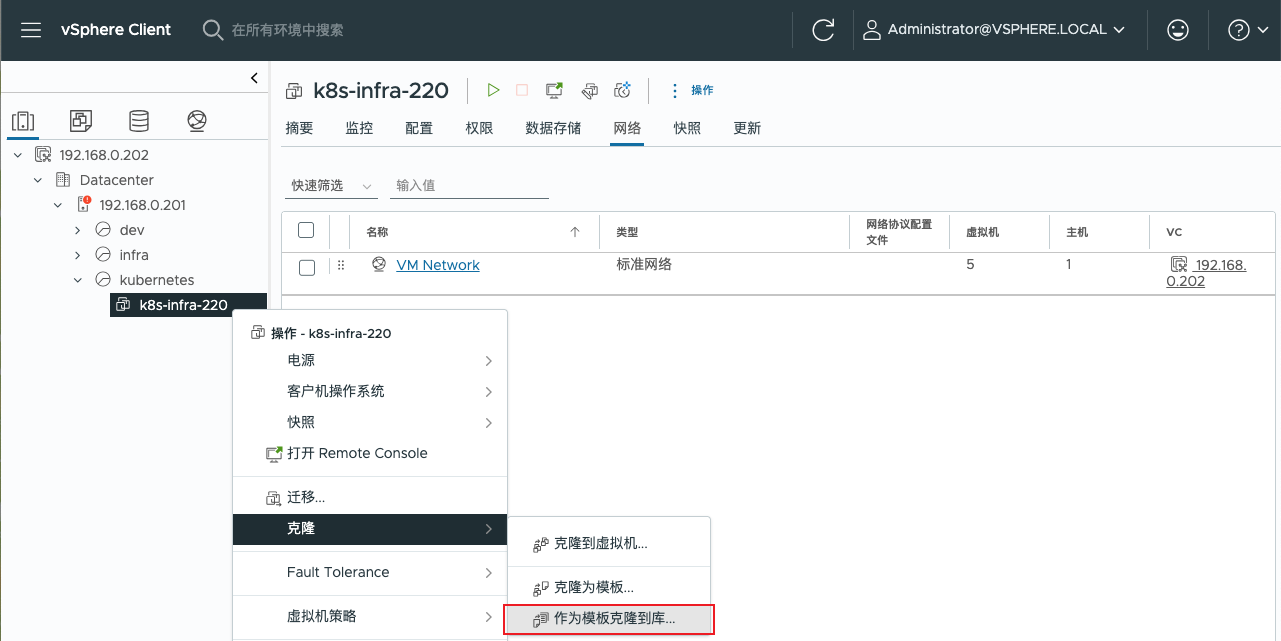Focus the 输入值 filter field

point(468,186)
